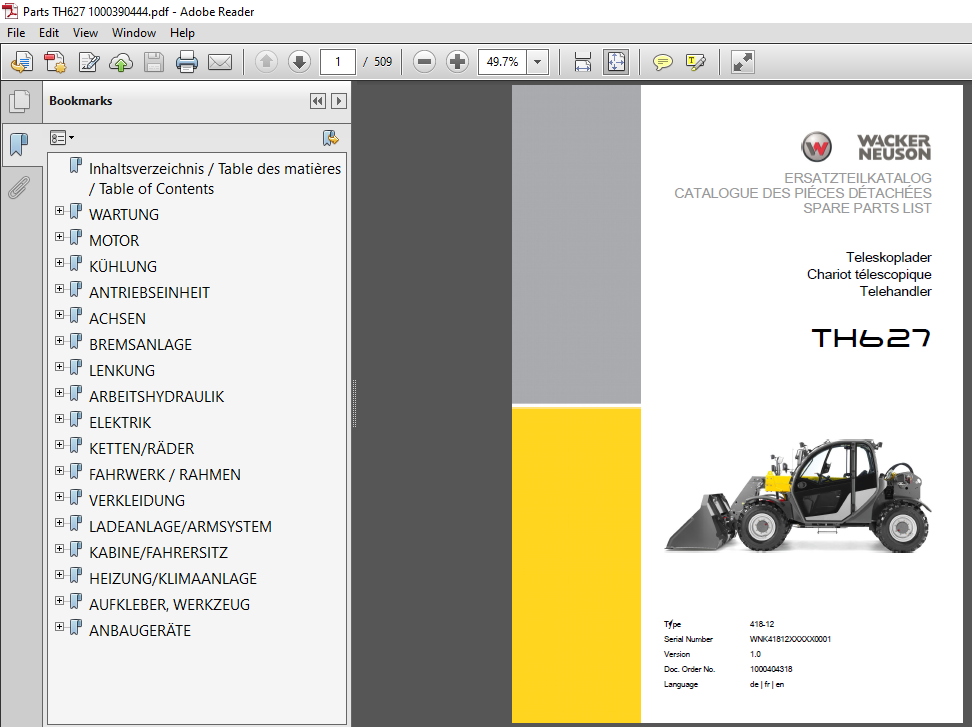
Task: Zoom in with the plus button
Action: [x=457, y=62]
